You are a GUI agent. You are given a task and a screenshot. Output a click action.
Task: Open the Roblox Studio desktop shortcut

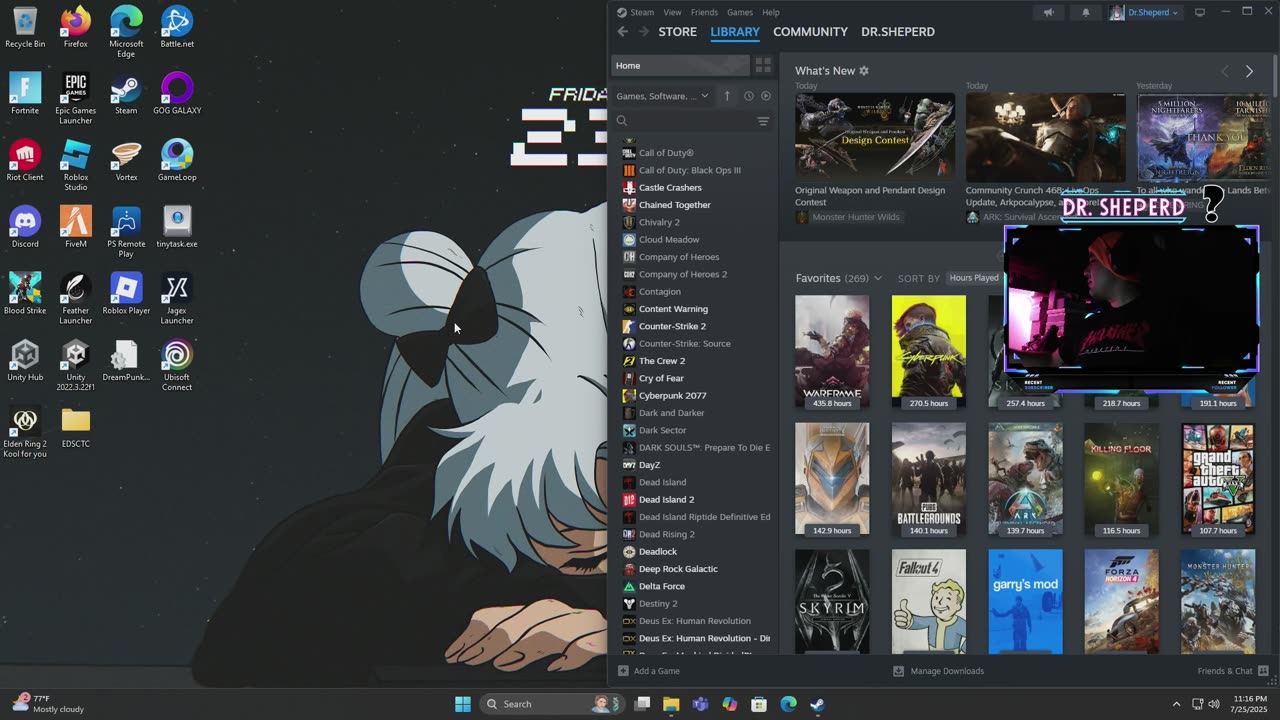tap(75, 166)
